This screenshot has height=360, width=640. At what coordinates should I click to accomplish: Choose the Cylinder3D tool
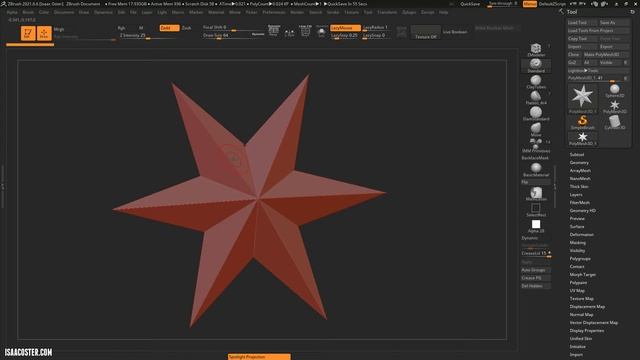614,122
